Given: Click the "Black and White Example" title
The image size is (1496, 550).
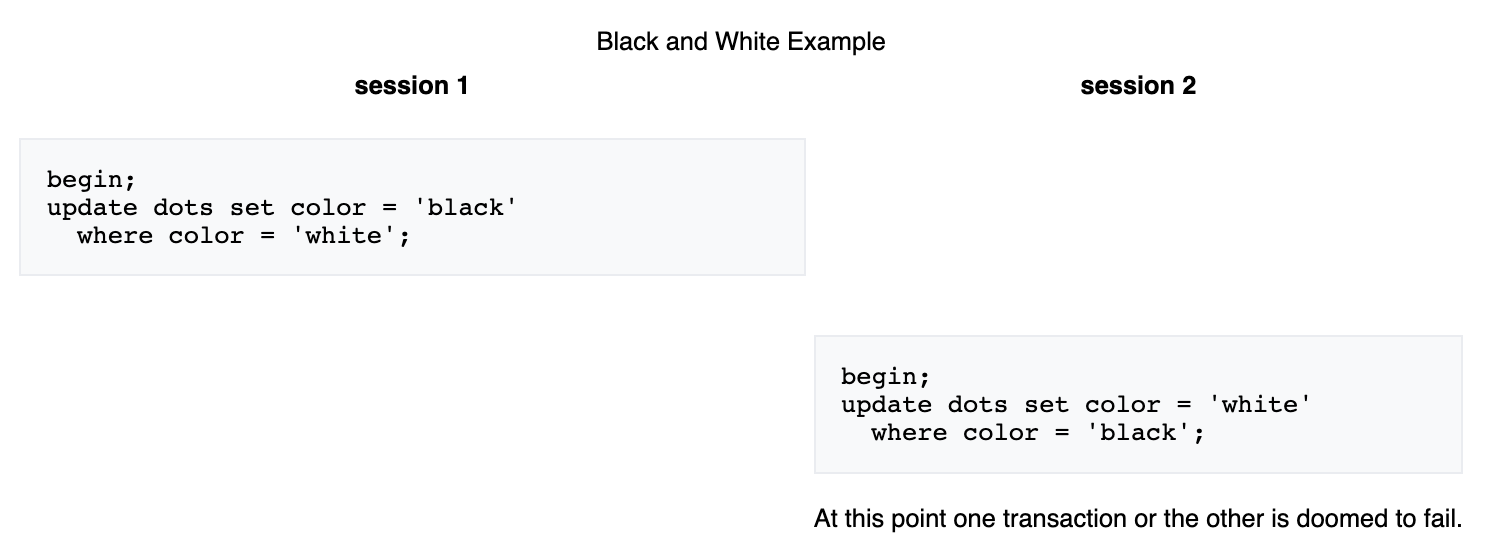Looking at the screenshot, I should pyautogui.click(x=740, y=42).
